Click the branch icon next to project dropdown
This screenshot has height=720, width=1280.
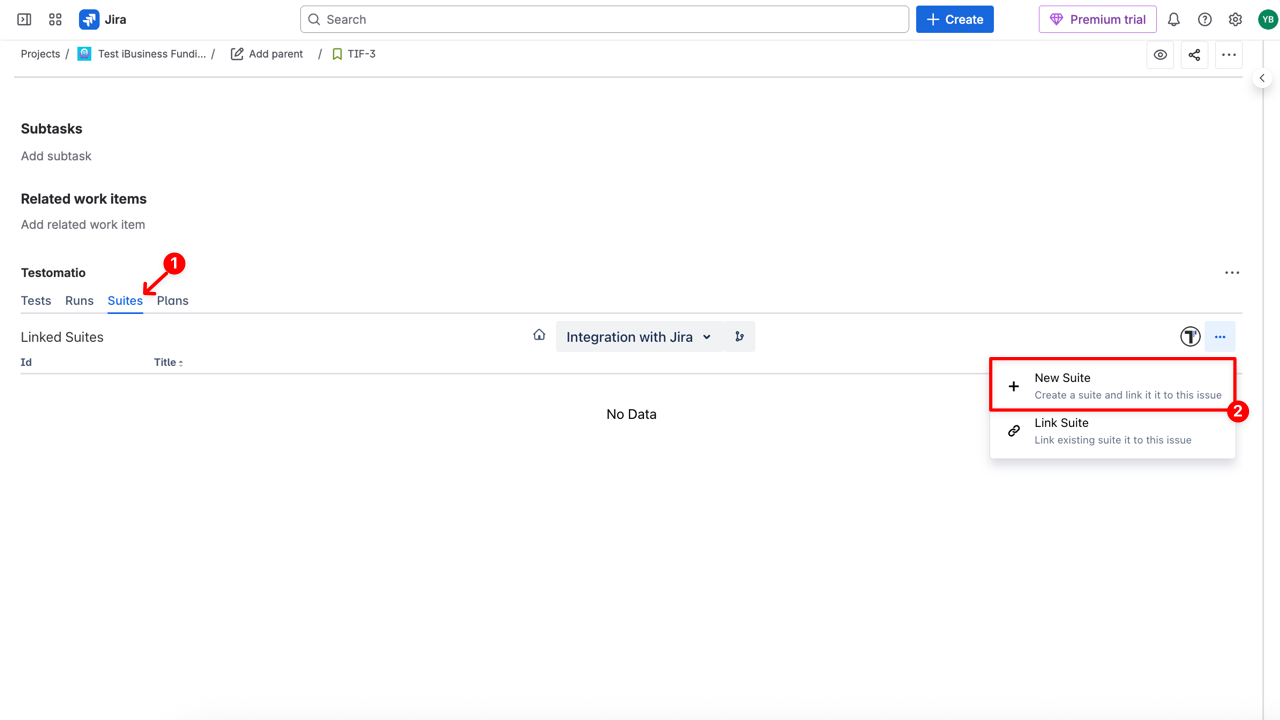(739, 337)
